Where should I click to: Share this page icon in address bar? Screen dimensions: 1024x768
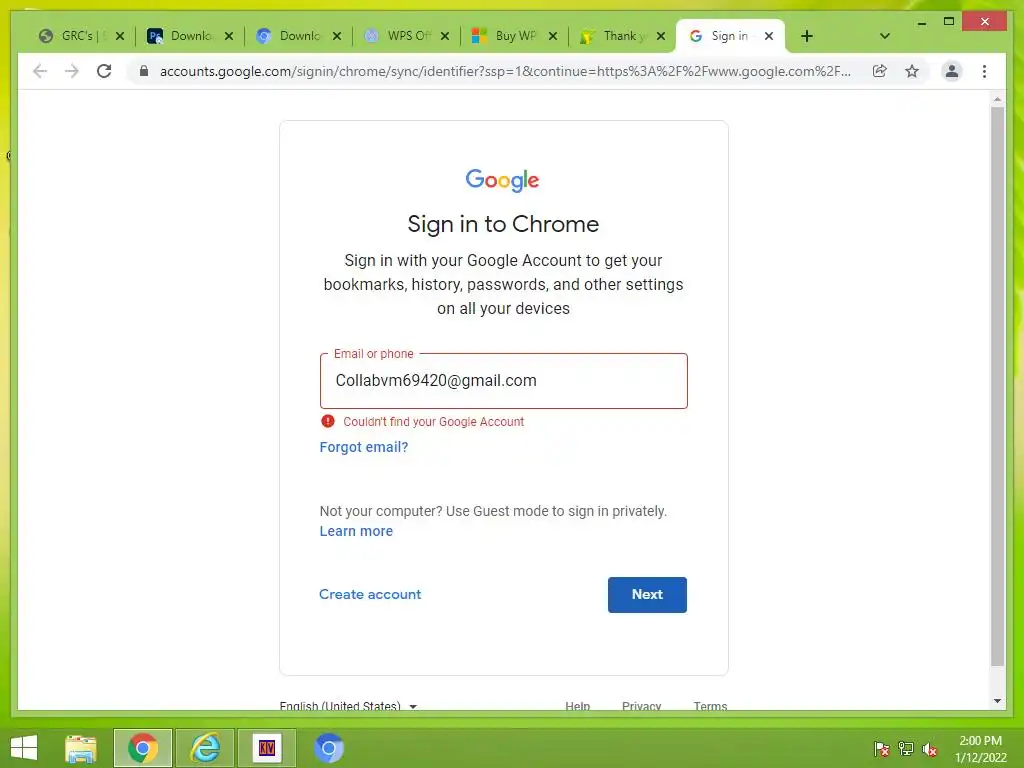pos(880,71)
